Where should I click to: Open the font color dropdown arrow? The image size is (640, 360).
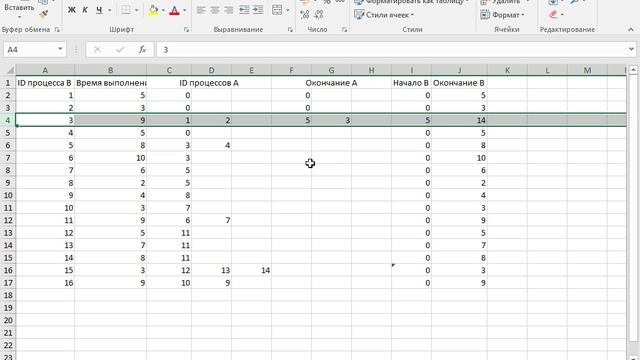tap(184, 10)
